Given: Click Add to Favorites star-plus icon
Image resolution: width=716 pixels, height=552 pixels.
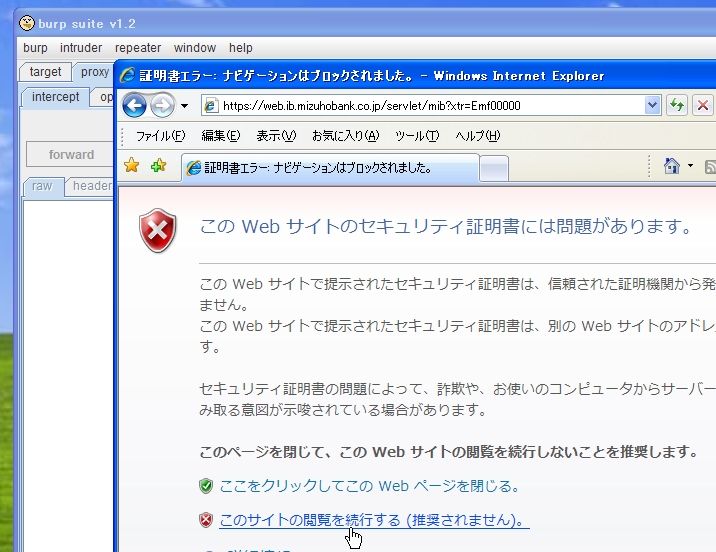Looking at the screenshot, I should pos(158,165).
